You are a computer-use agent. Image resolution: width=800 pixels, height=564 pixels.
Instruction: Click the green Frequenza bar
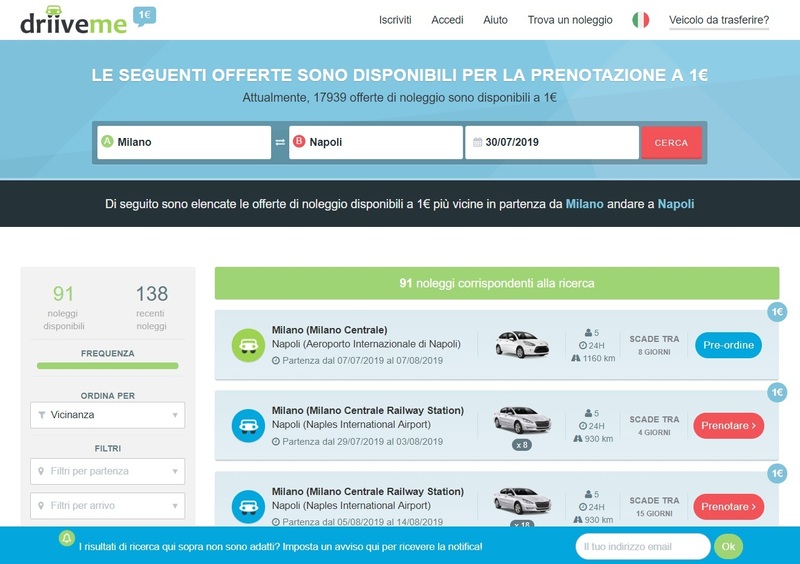(x=108, y=365)
